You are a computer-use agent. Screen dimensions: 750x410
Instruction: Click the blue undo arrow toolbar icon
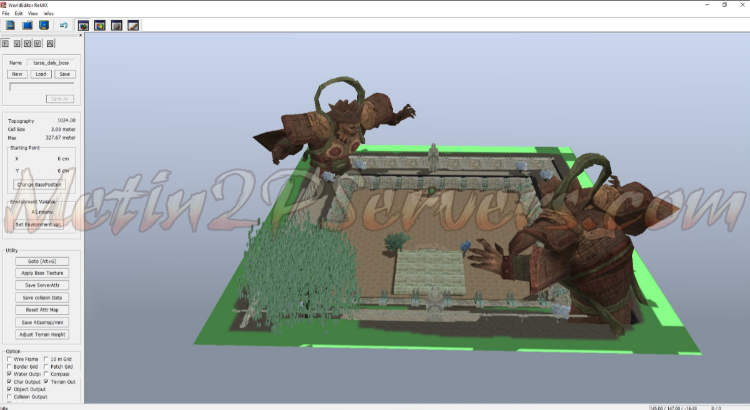point(64,25)
